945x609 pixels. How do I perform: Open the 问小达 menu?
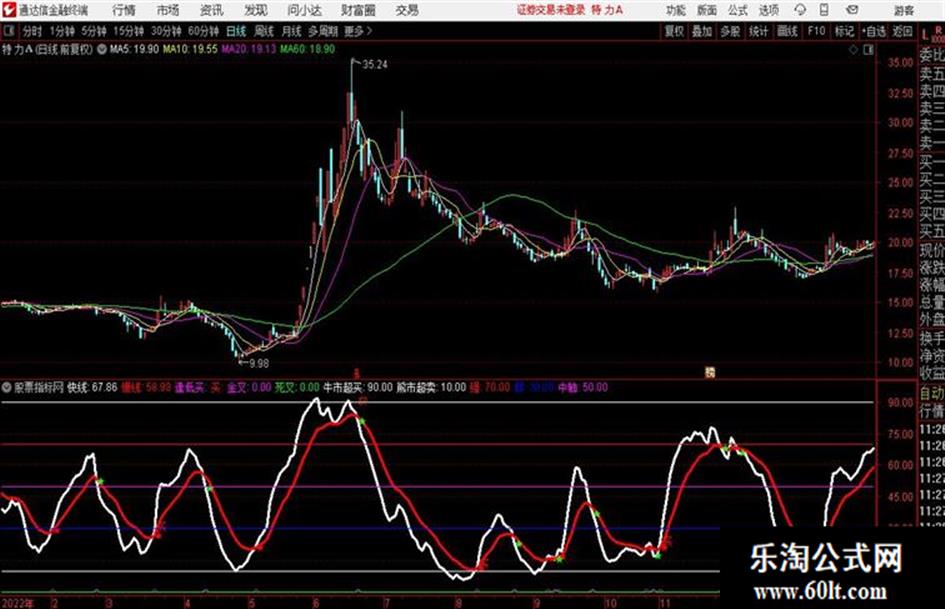pos(304,10)
